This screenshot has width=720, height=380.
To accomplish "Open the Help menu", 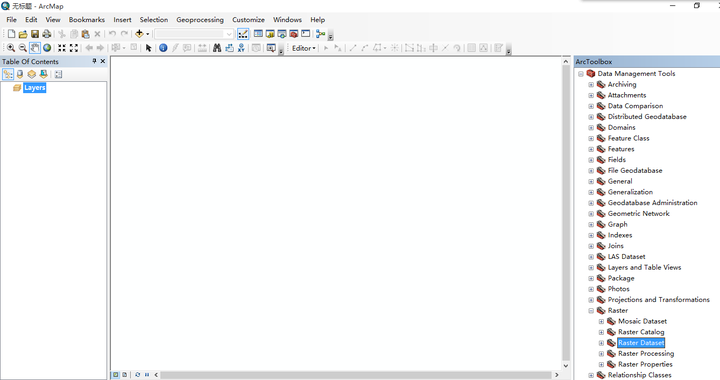I will coord(317,20).
